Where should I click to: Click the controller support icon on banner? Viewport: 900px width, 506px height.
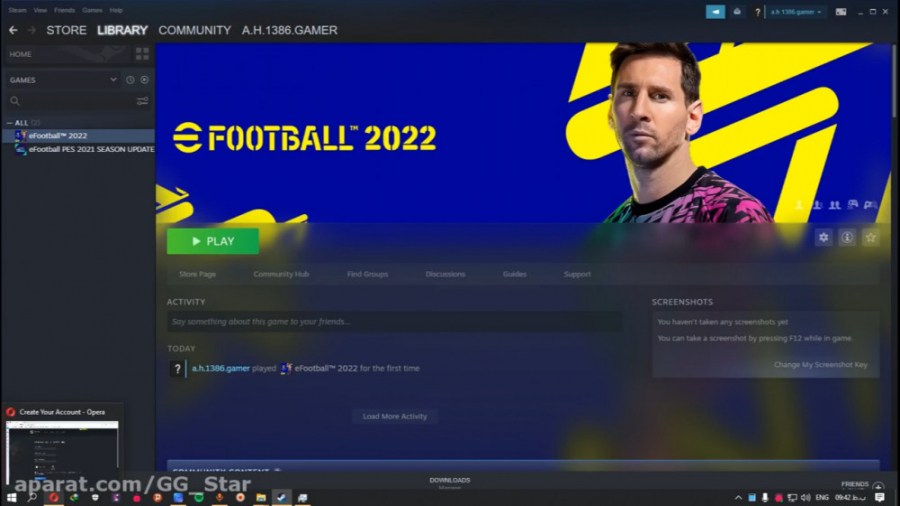871,205
